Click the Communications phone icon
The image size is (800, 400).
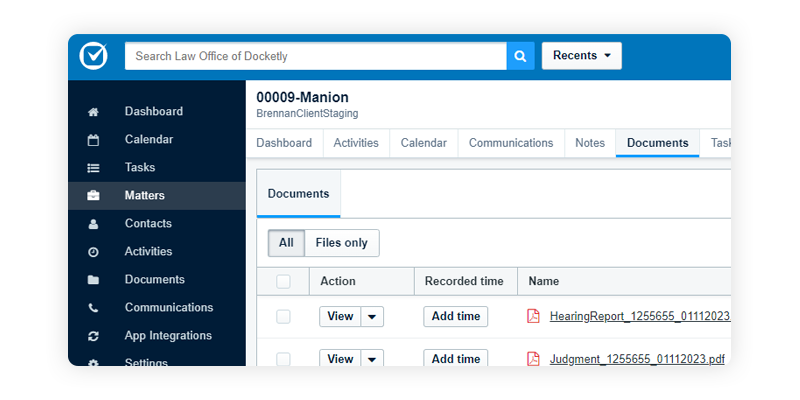click(x=93, y=308)
